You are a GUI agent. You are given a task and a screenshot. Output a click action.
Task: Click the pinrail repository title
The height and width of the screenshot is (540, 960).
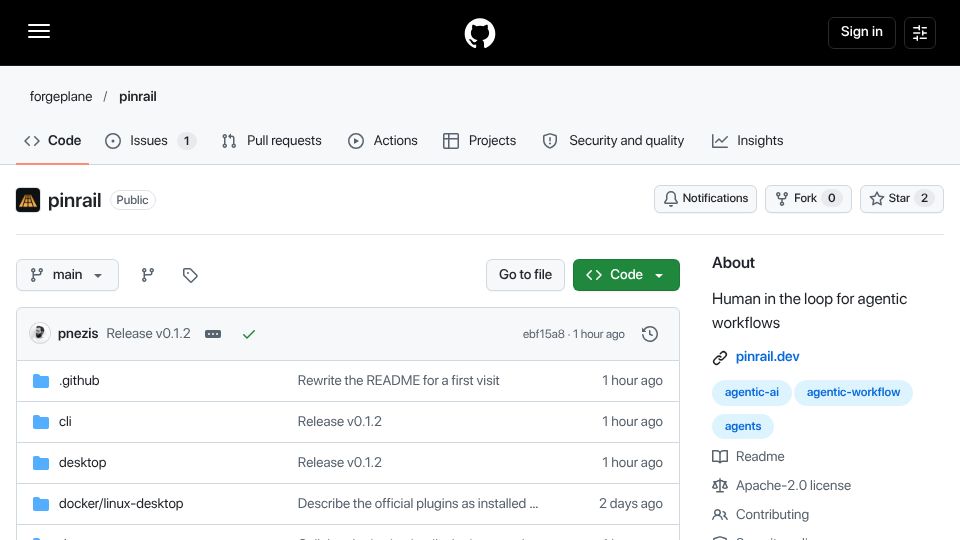coord(74,200)
